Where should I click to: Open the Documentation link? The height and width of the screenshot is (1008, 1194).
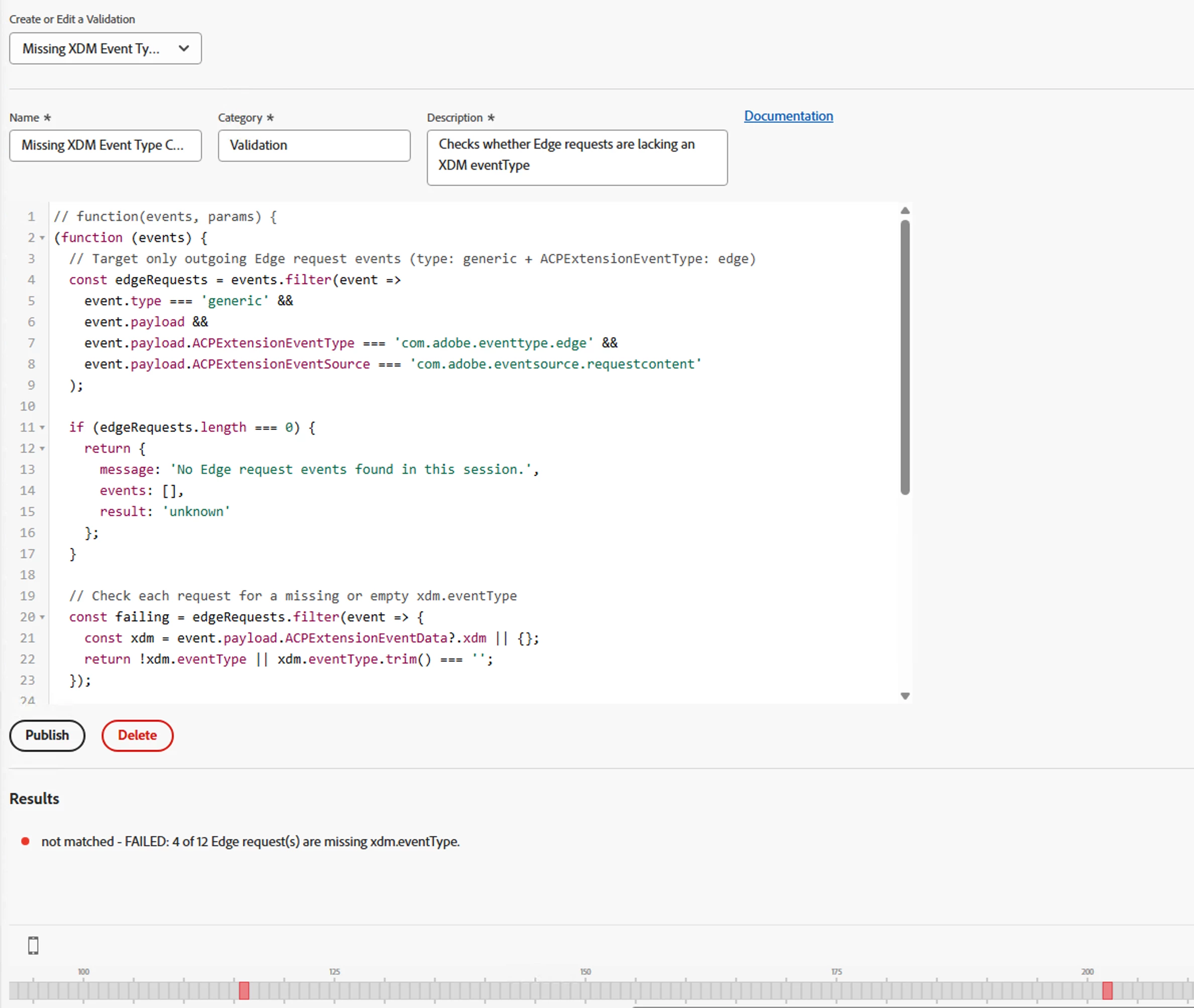click(788, 116)
